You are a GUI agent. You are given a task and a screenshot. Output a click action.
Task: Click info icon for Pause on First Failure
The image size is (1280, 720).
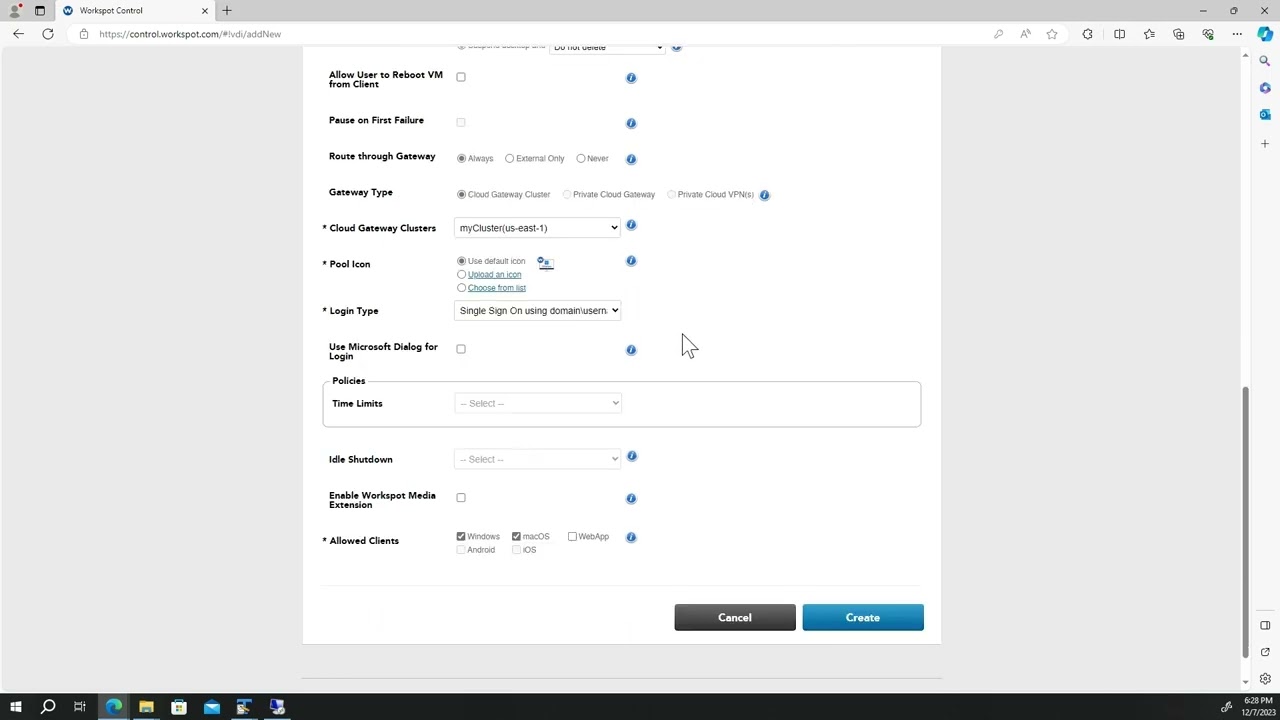(x=631, y=124)
